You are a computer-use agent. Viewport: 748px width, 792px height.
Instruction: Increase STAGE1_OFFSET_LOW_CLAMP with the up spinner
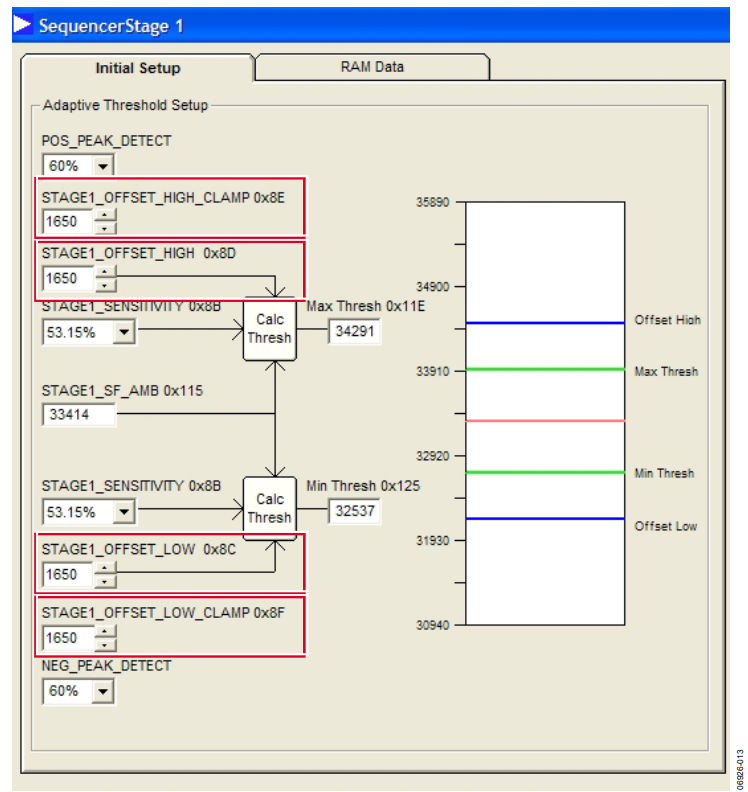(x=105, y=631)
